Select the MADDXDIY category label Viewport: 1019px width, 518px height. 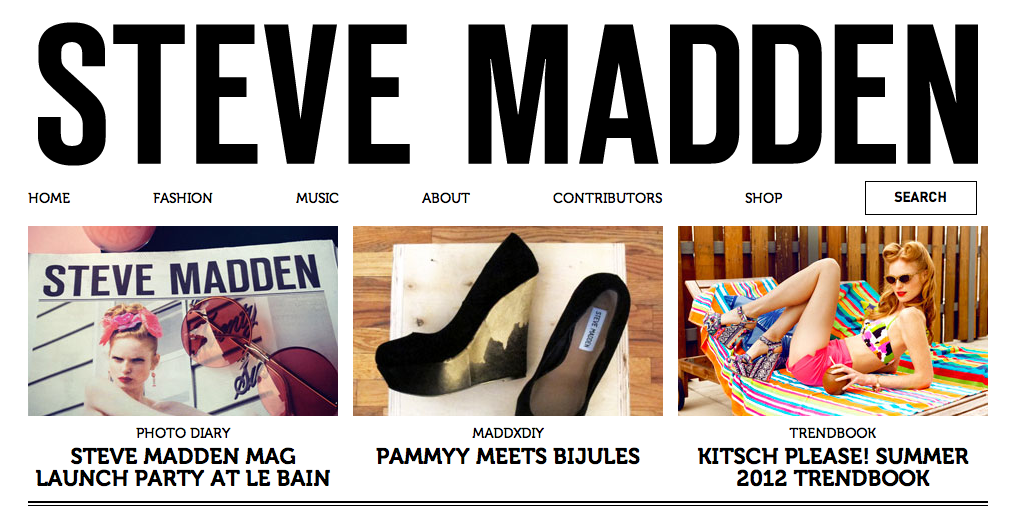[508, 433]
